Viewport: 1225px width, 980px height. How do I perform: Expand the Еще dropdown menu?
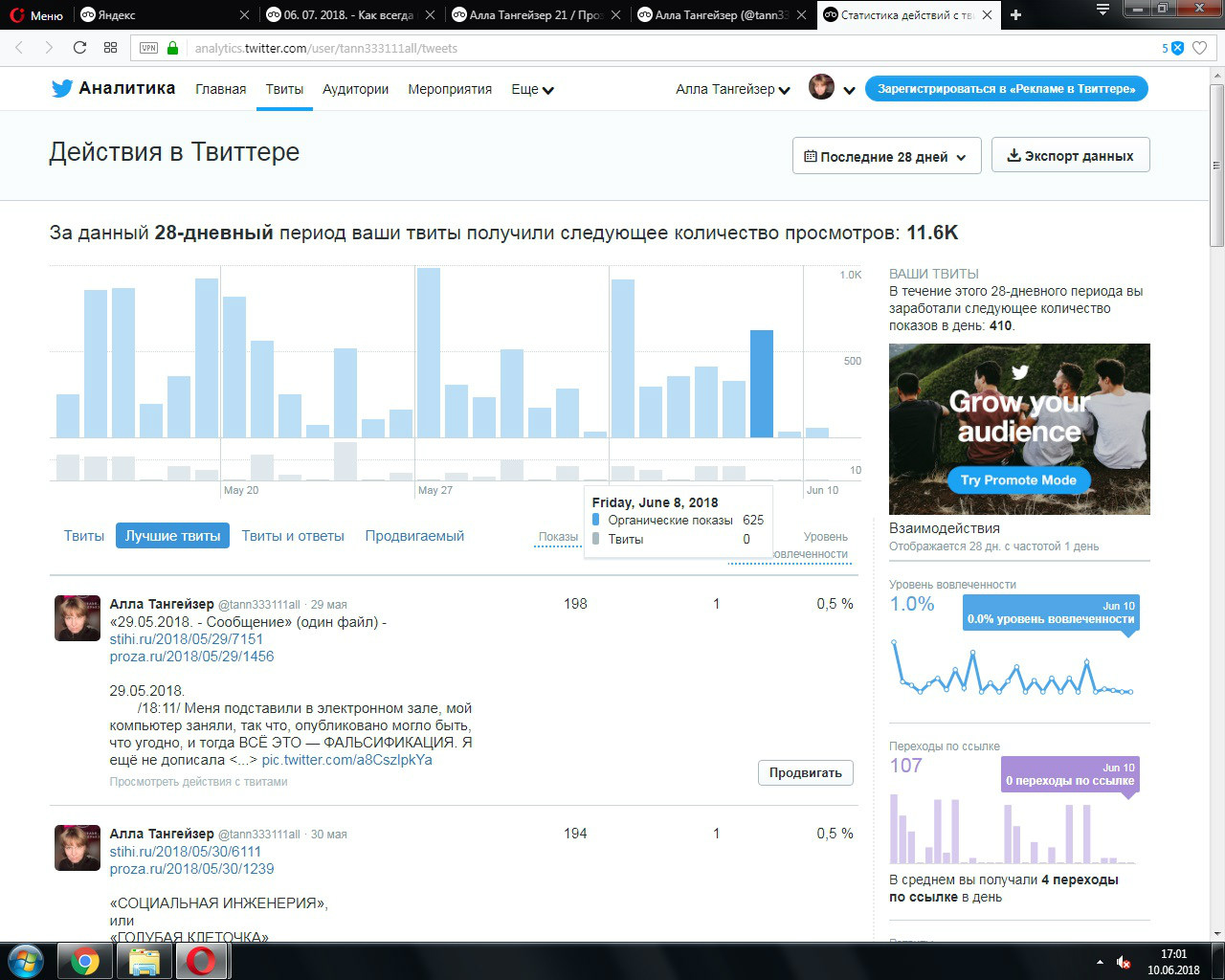(x=532, y=89)
